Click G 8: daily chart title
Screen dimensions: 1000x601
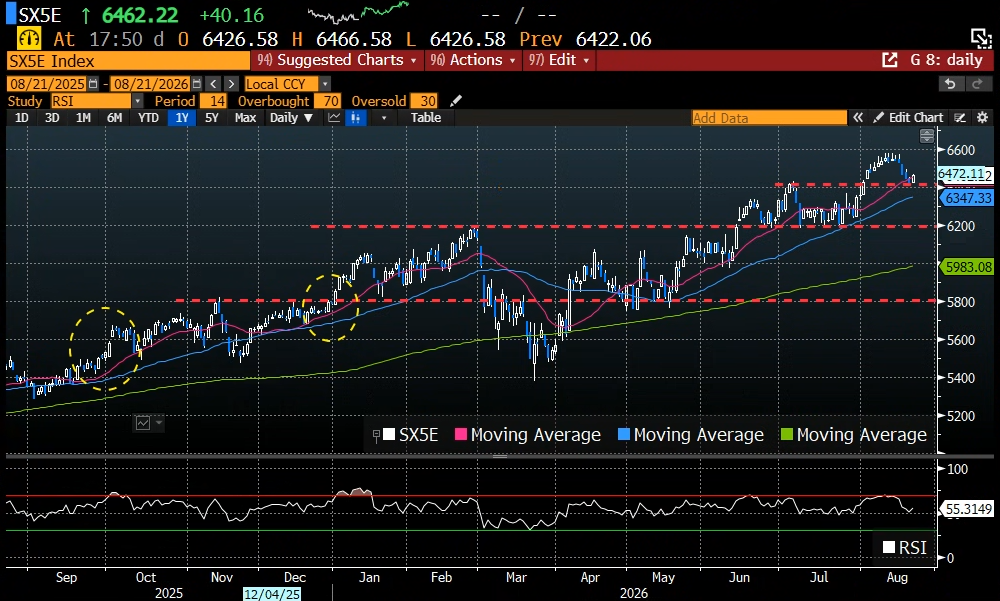pyautogui.click(x=946, y=60)
